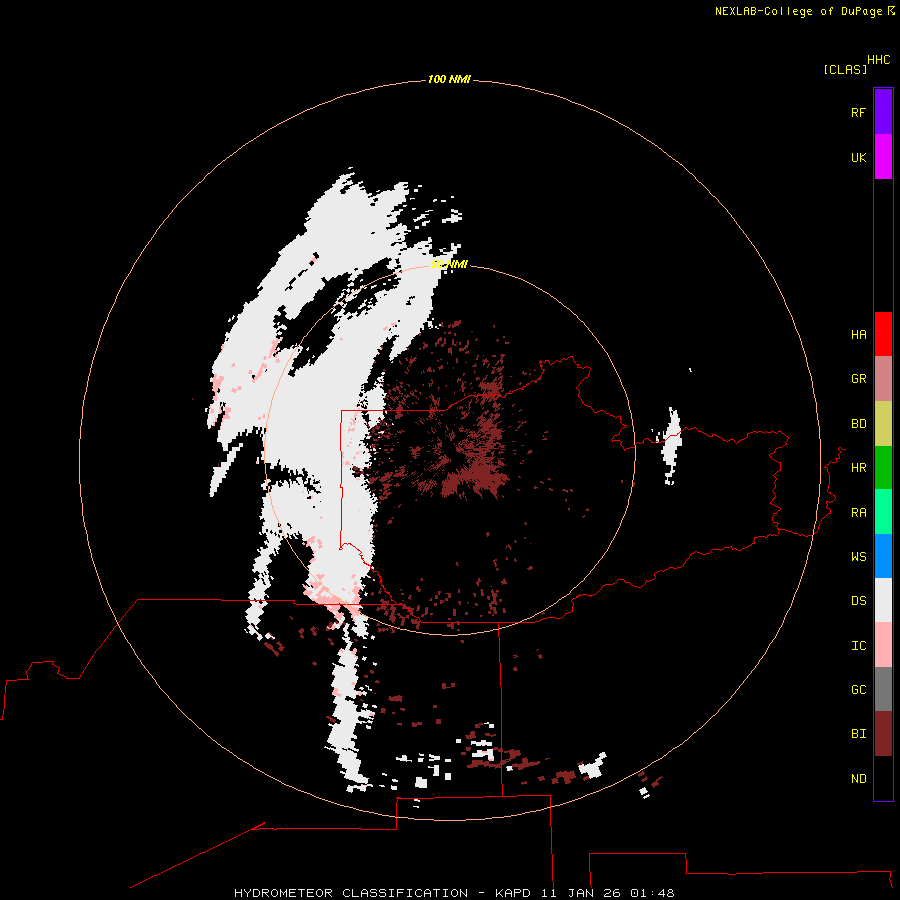Select the GR dusty pink swatch
The height and width of the screenshot is (900, 900).
tap(883, 379)
